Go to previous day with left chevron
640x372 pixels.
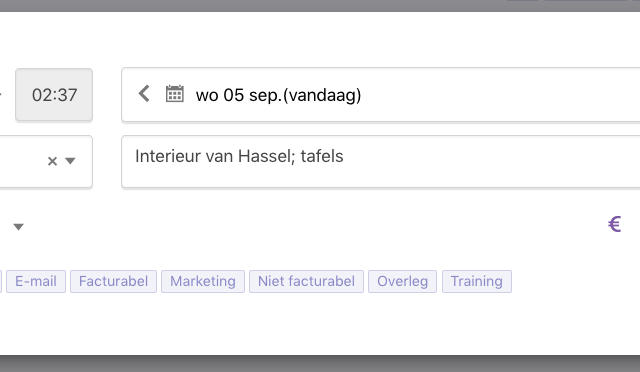[144, 94]
